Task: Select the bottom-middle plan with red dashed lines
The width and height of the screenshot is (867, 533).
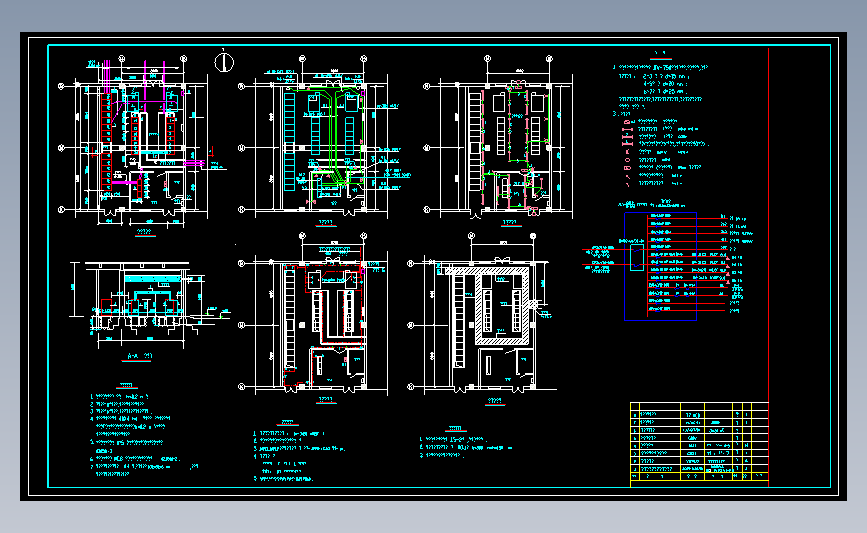Action: 314,314
